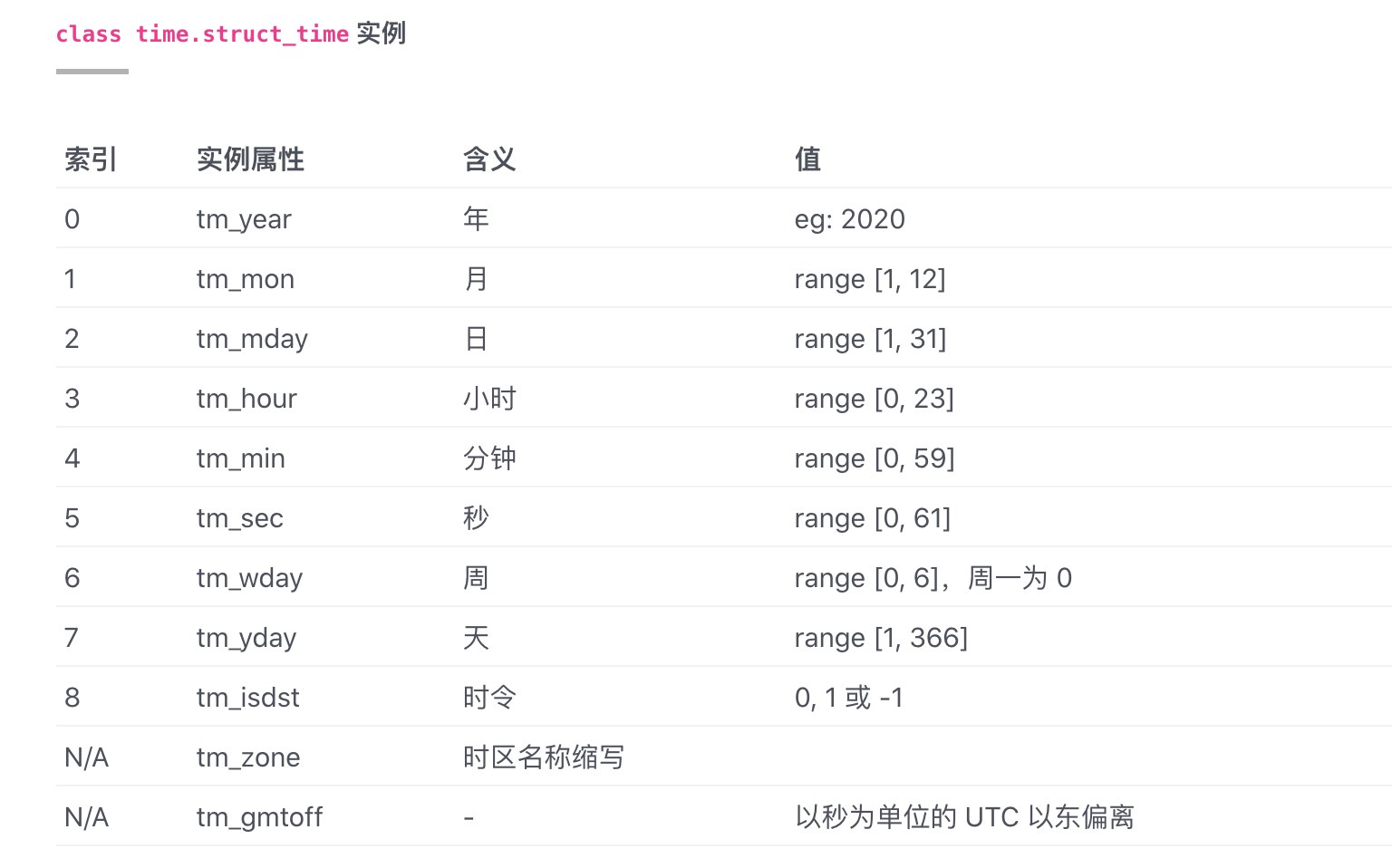Click the 时区名称缩写 meaning cell
This screenshot has width=1392, height=868.
[544, 757]
